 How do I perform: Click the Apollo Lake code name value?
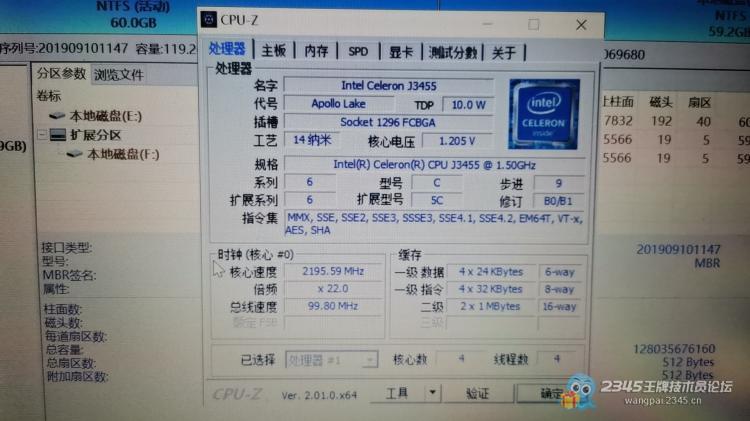click(x=339, y=104)
